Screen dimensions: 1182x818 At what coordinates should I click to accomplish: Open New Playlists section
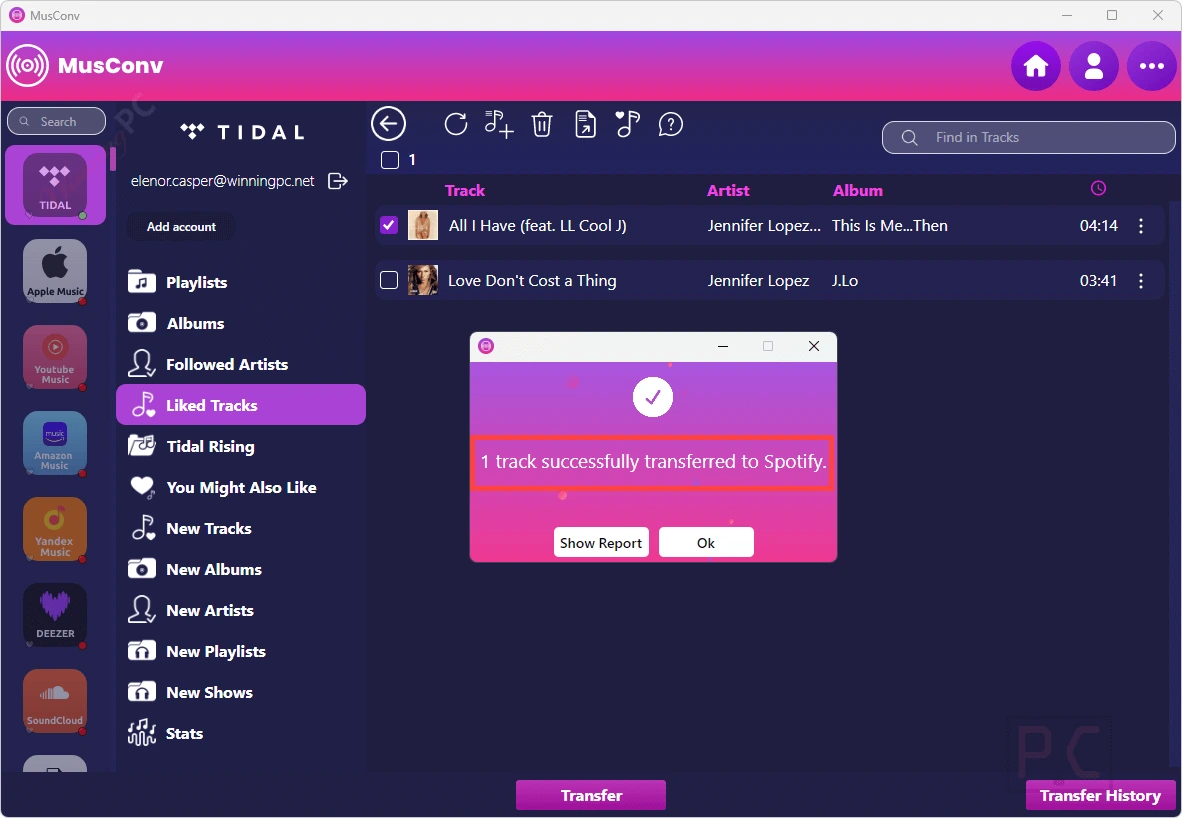241,651
